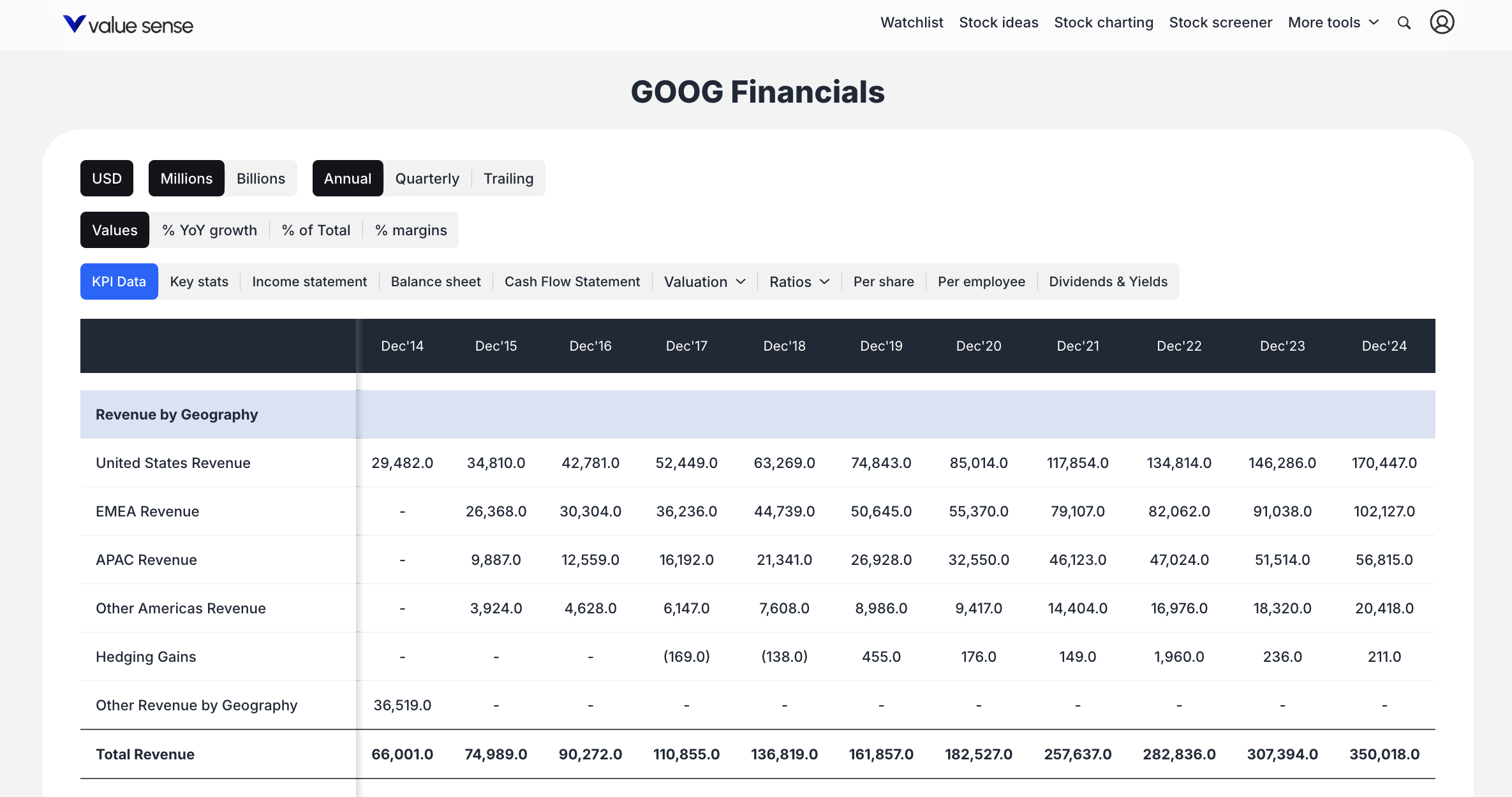Open the Cash Flow Statement tab
This screenshot has width=1512, height=797.
[572, 281]
